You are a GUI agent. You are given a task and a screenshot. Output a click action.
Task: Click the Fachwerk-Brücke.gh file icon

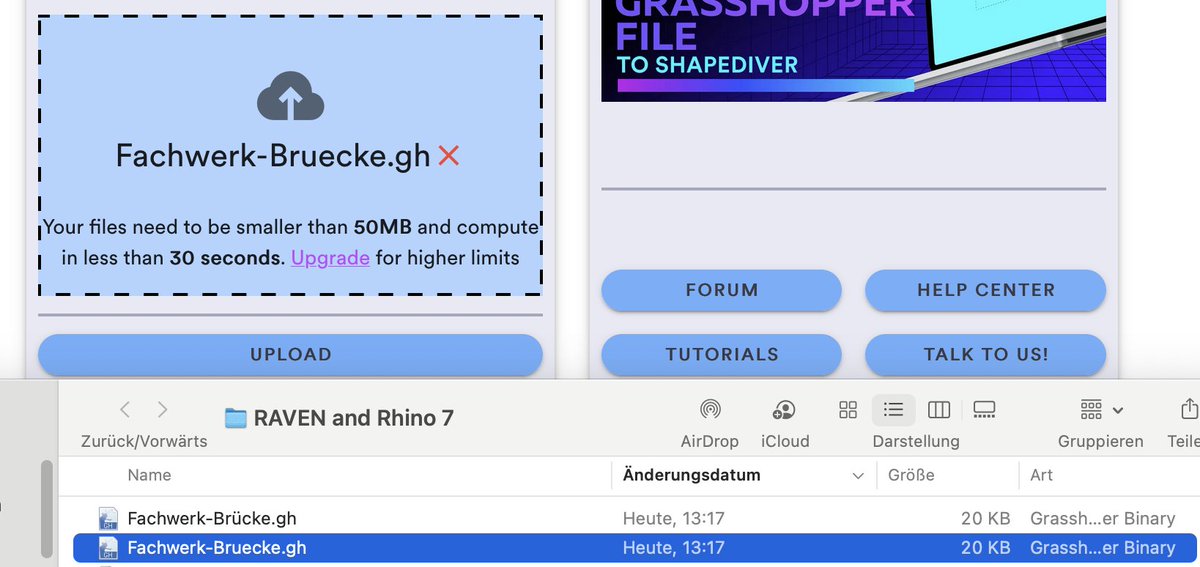point(108,519)
